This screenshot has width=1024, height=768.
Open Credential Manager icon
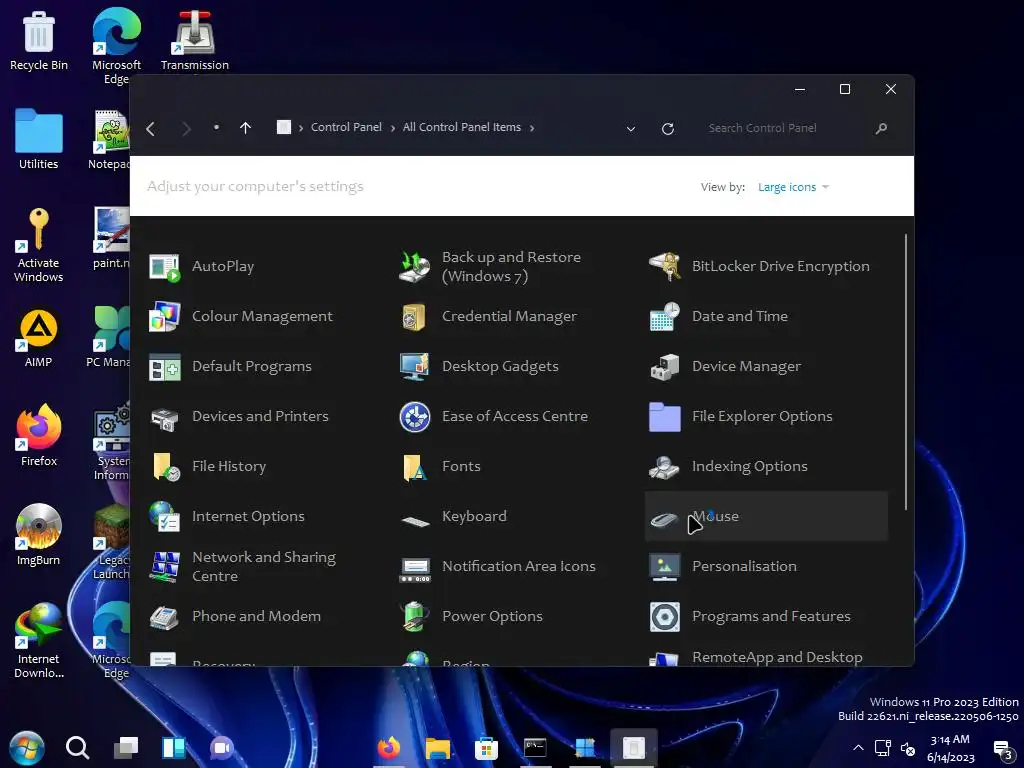click(x=415, y=317)
